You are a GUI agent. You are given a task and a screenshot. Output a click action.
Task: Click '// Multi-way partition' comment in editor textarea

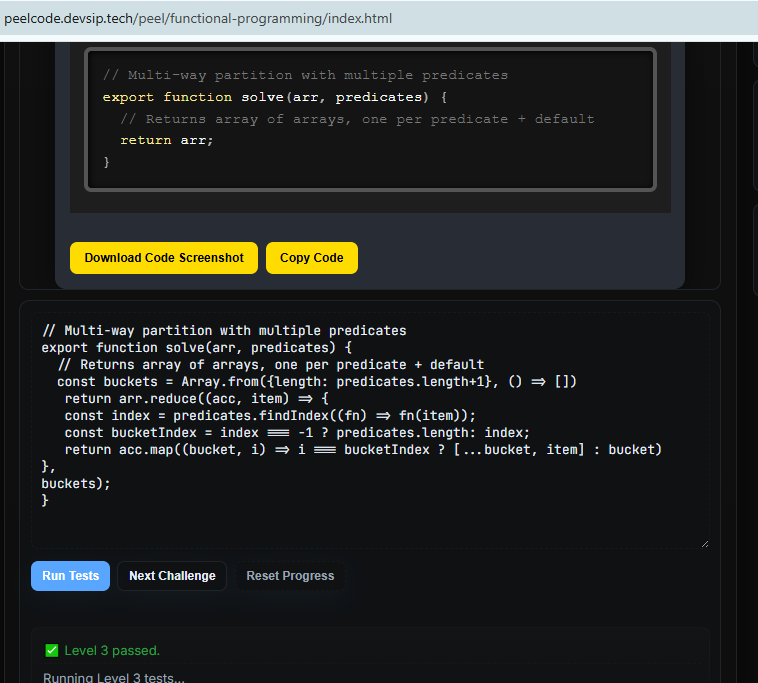coord(224,331)
